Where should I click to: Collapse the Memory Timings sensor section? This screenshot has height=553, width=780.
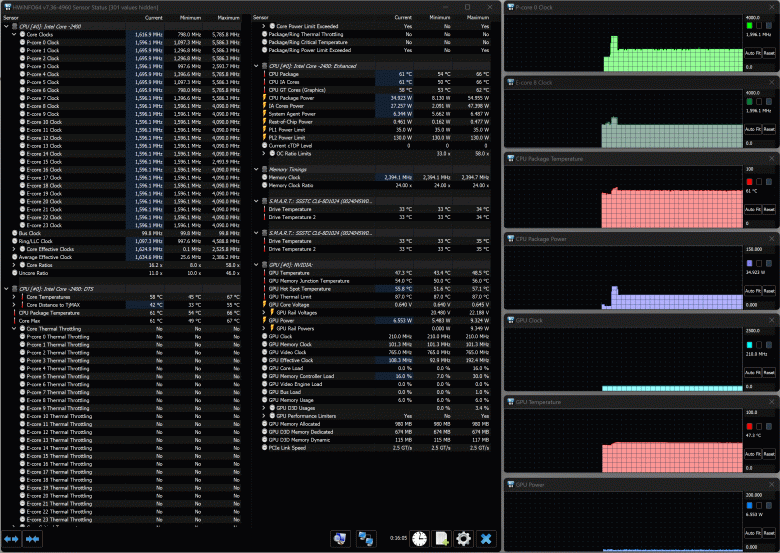pyautogui.click(x=256, y=170)
